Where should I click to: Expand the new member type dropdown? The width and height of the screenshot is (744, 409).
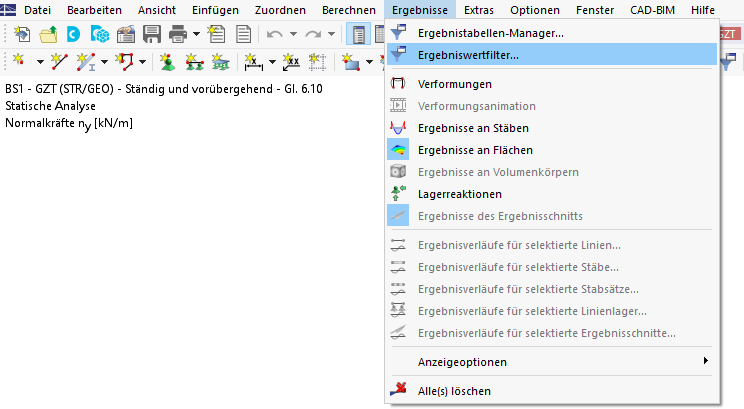pos(104,62)
